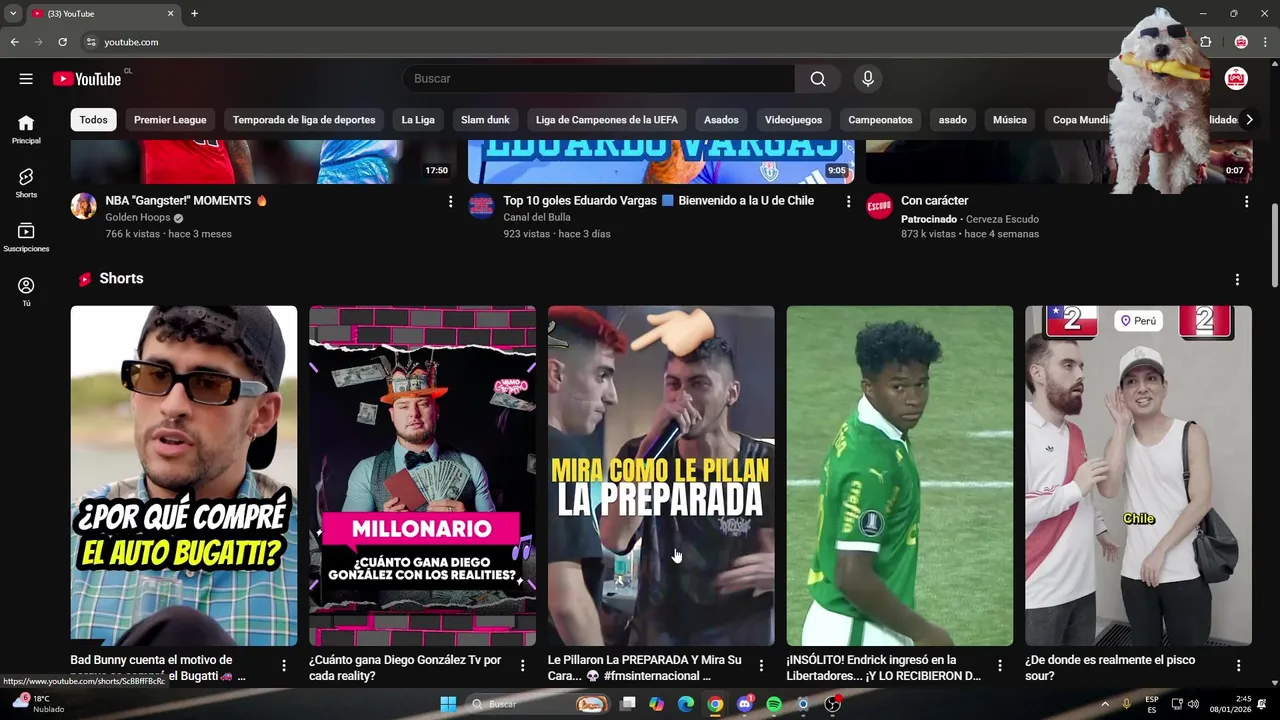1280x720 pixels.
Task: Select the Videojuegos chip
Action: (x=793, y=120)
